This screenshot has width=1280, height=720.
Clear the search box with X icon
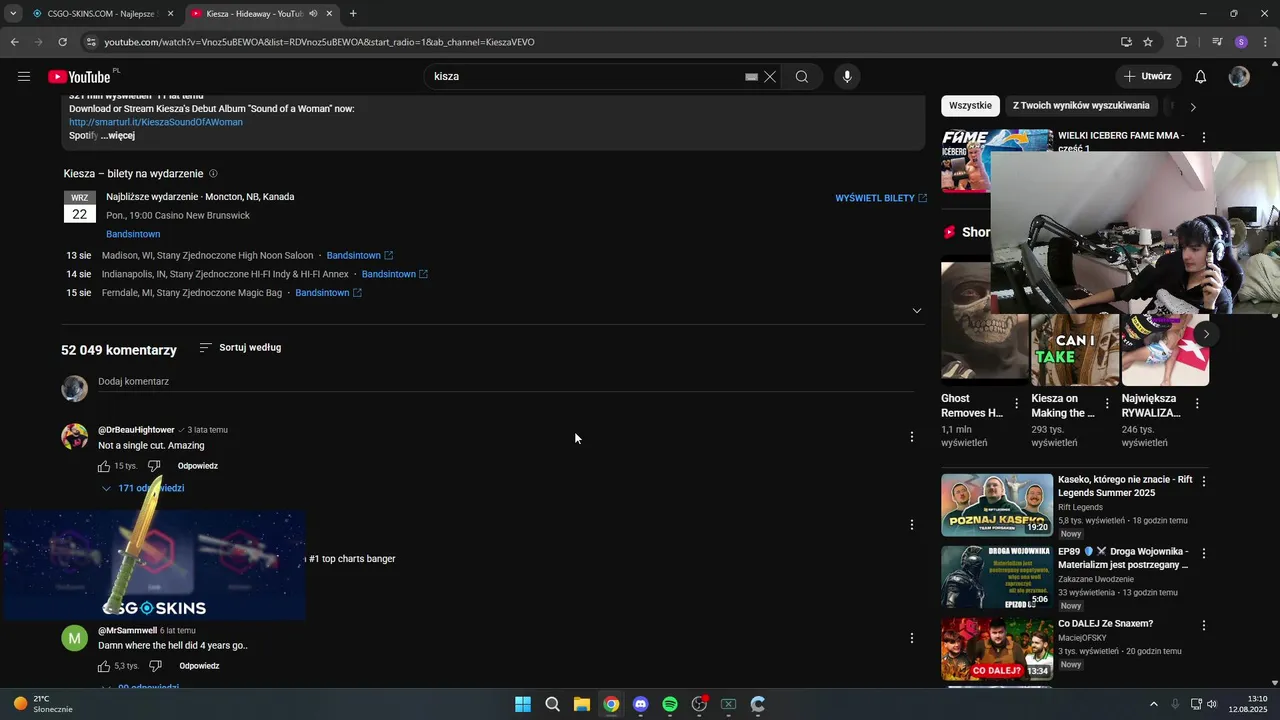point(770,77)
